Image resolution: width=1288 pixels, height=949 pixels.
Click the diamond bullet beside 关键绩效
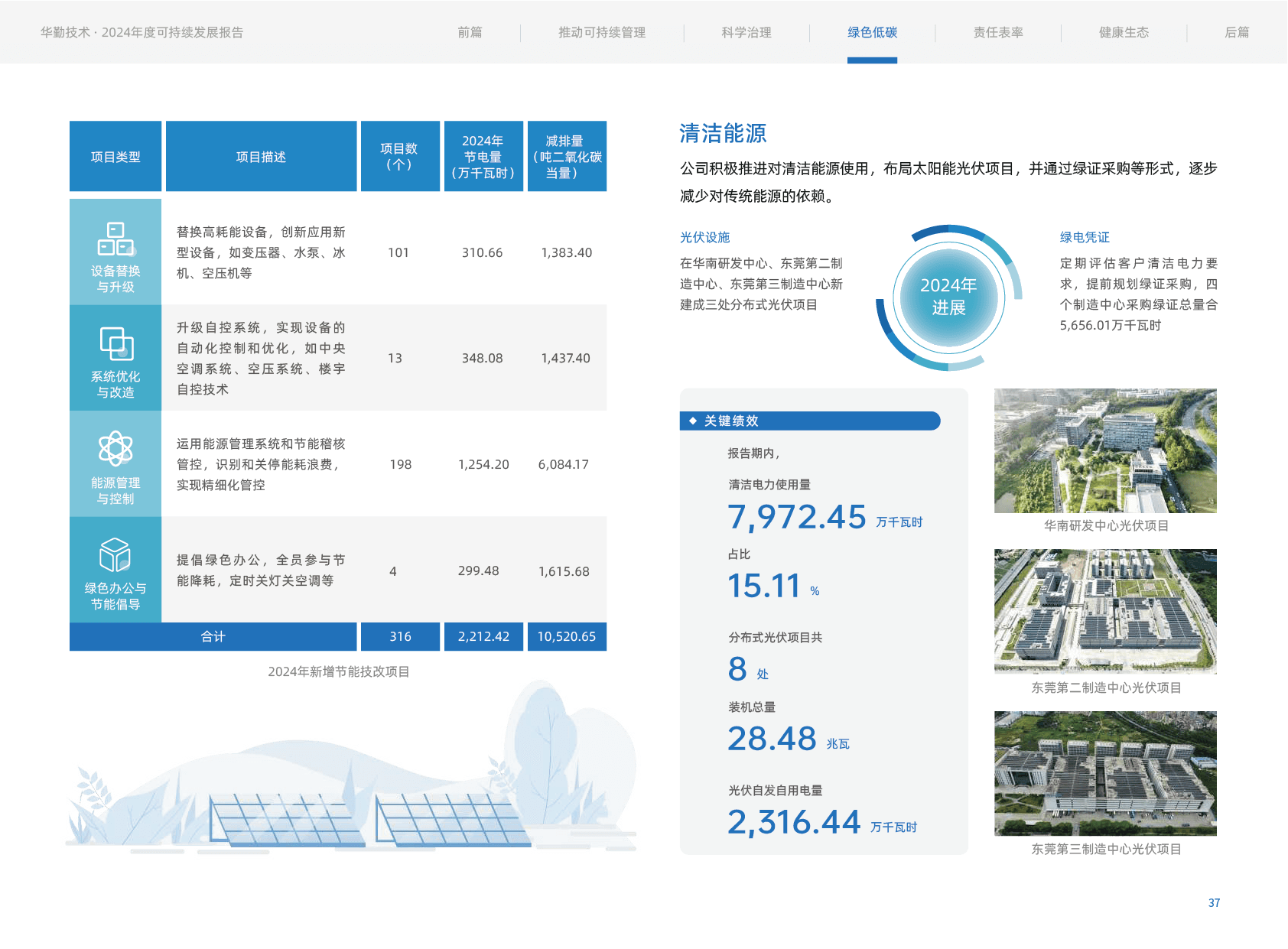pos(693,421)
